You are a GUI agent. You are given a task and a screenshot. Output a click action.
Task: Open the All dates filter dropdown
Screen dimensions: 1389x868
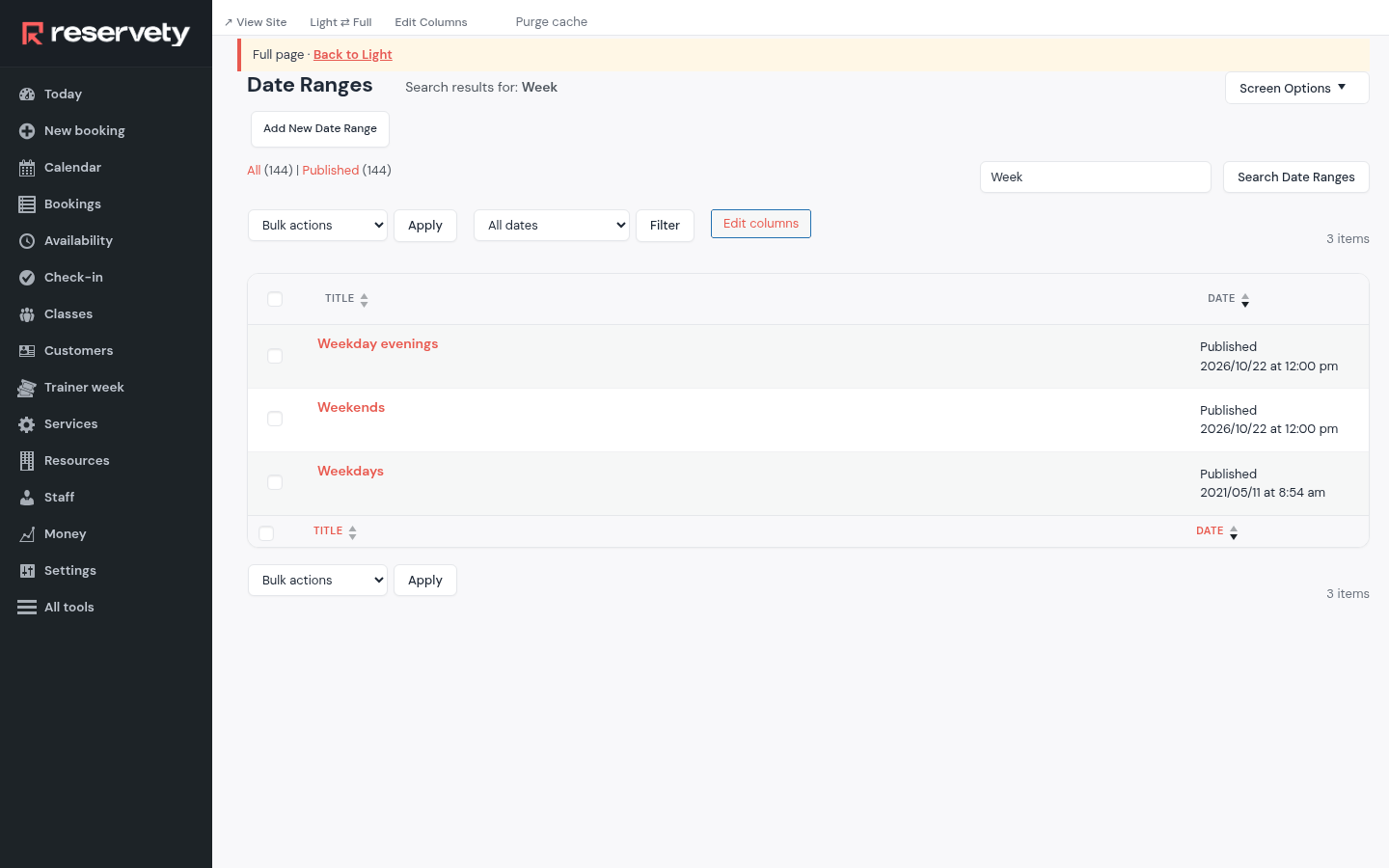pos(552,226)
